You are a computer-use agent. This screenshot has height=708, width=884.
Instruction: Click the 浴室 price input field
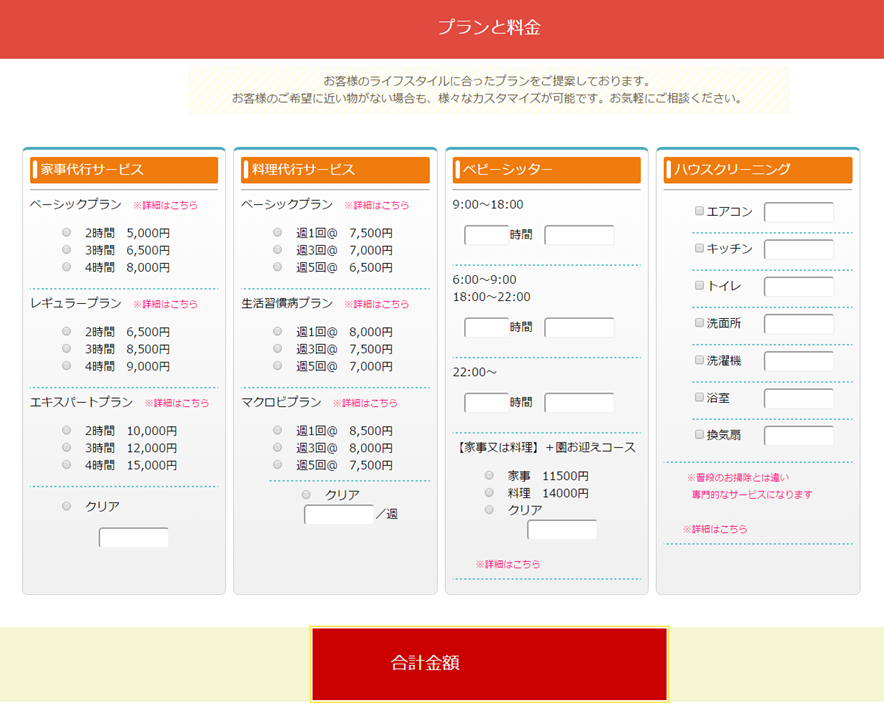pyautogui.click(x=799, y=399)
